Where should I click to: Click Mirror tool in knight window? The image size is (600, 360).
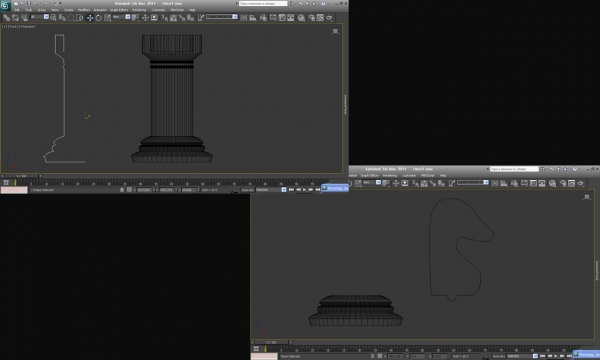pyautogui.click(x=495, y=184)
